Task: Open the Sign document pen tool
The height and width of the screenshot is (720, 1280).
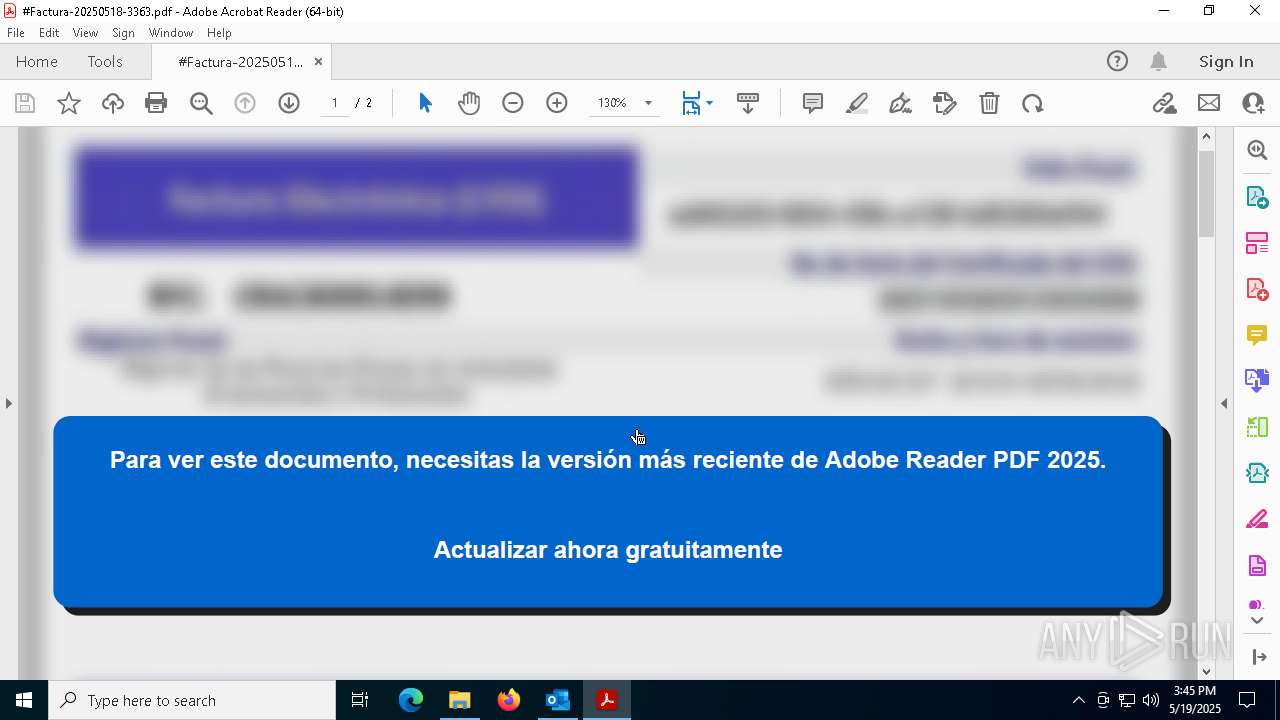Action: click(900, 103)
